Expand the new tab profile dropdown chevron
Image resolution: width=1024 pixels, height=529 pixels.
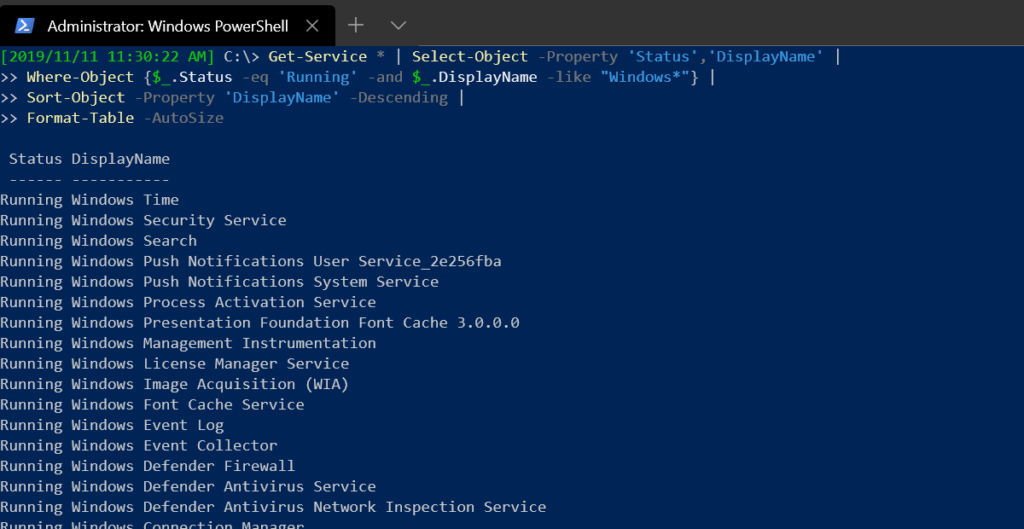pyautogui.click(x=398, y=25)
